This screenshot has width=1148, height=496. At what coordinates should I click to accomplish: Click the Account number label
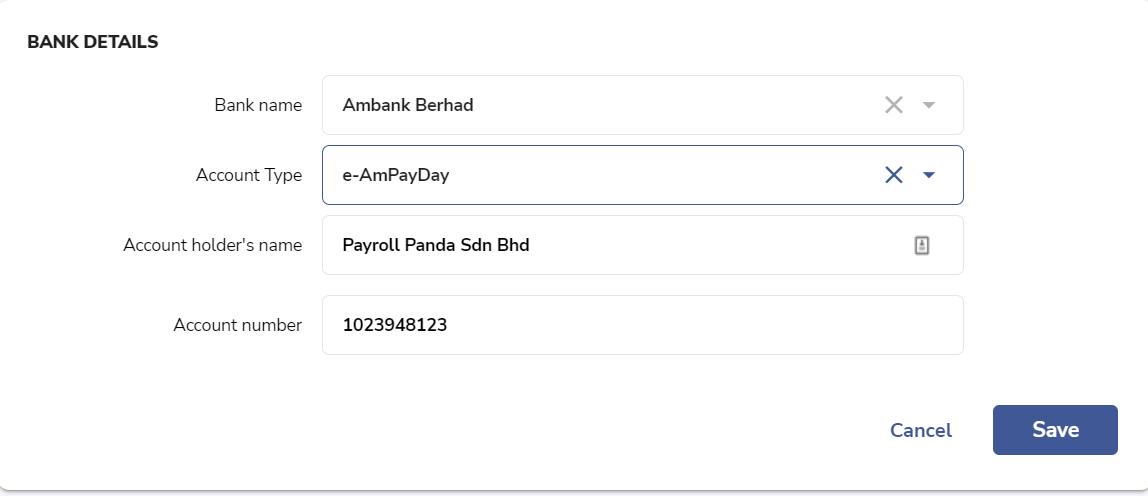237,325
